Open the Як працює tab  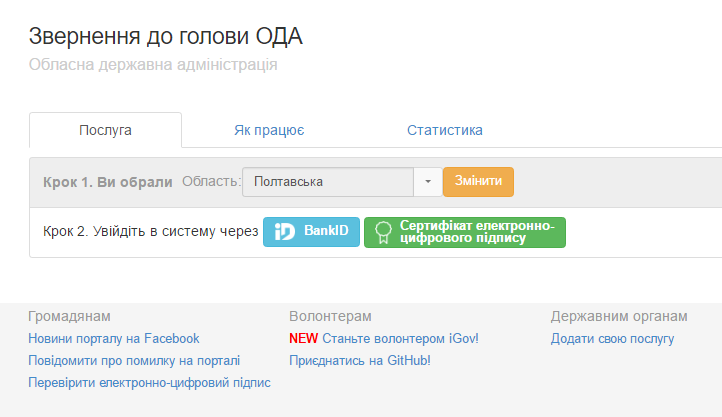(x=269, y=130)
